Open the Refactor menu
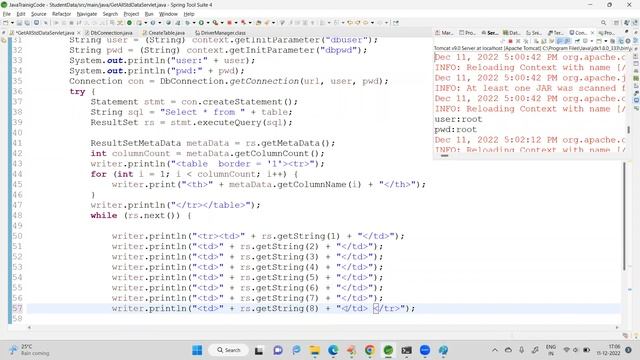Screen dimensions: 640x360 [62, 14]
